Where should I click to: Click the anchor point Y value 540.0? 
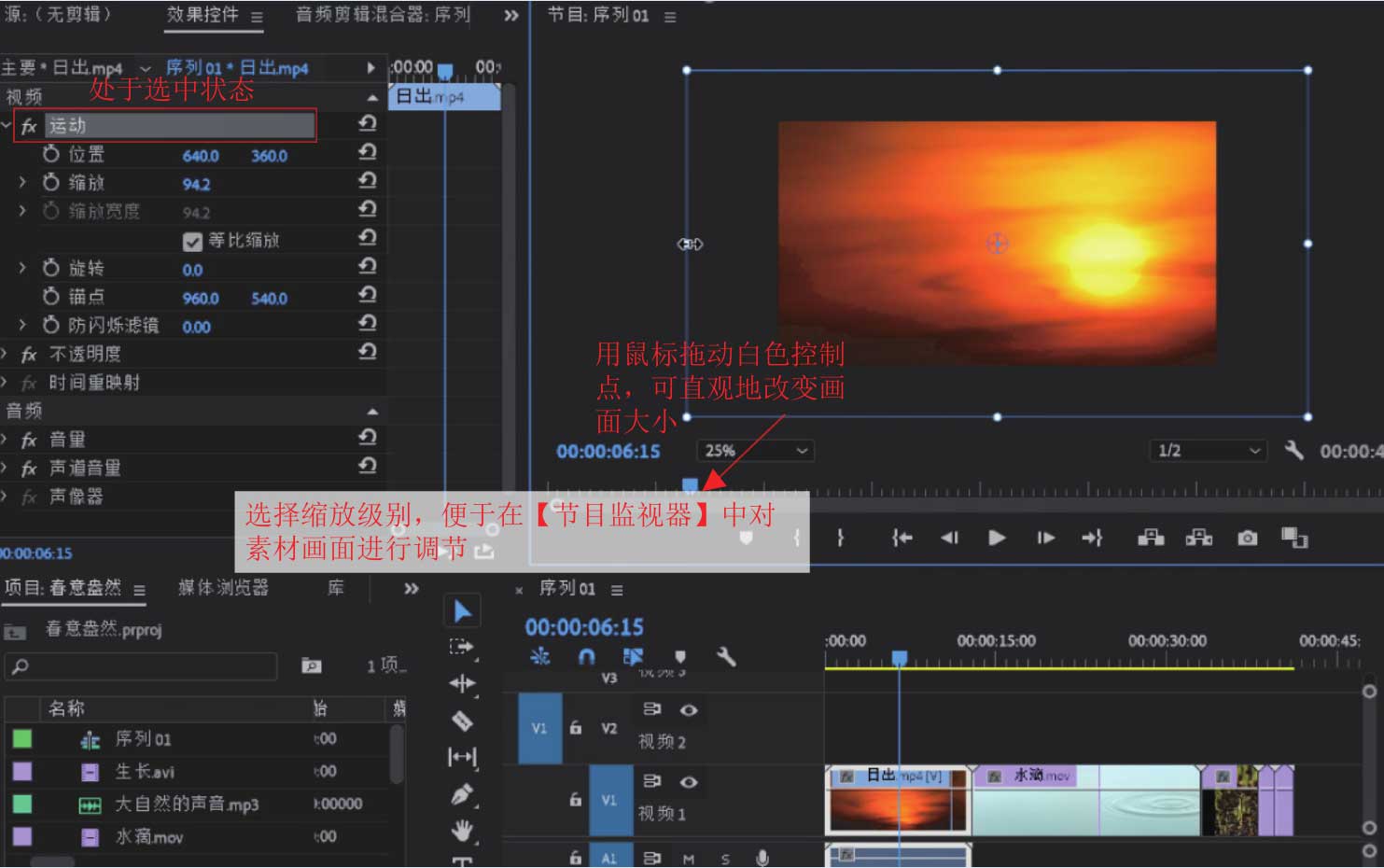pos(269,299)
